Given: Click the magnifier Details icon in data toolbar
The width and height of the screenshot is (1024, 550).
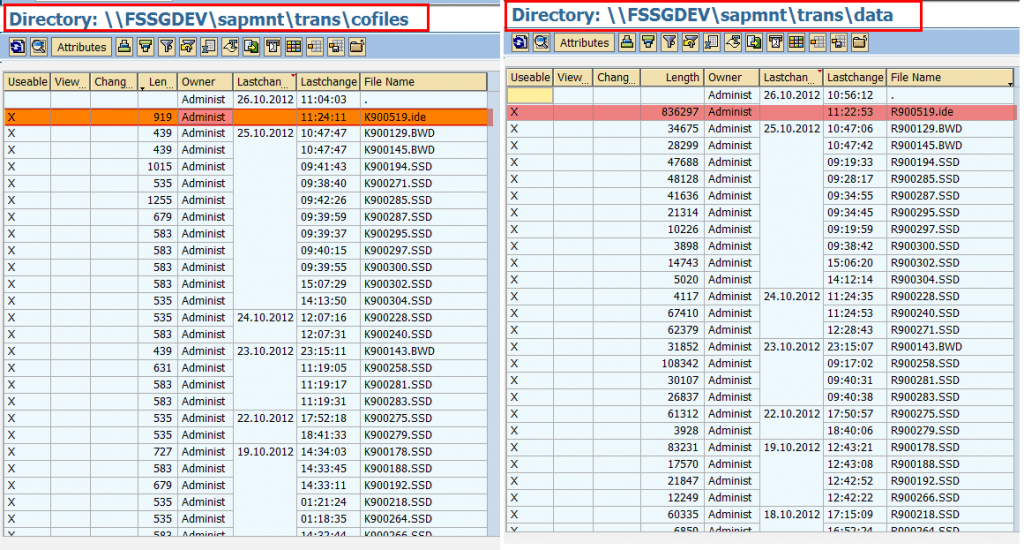Looking at the screenshot, I should point(541,42).
